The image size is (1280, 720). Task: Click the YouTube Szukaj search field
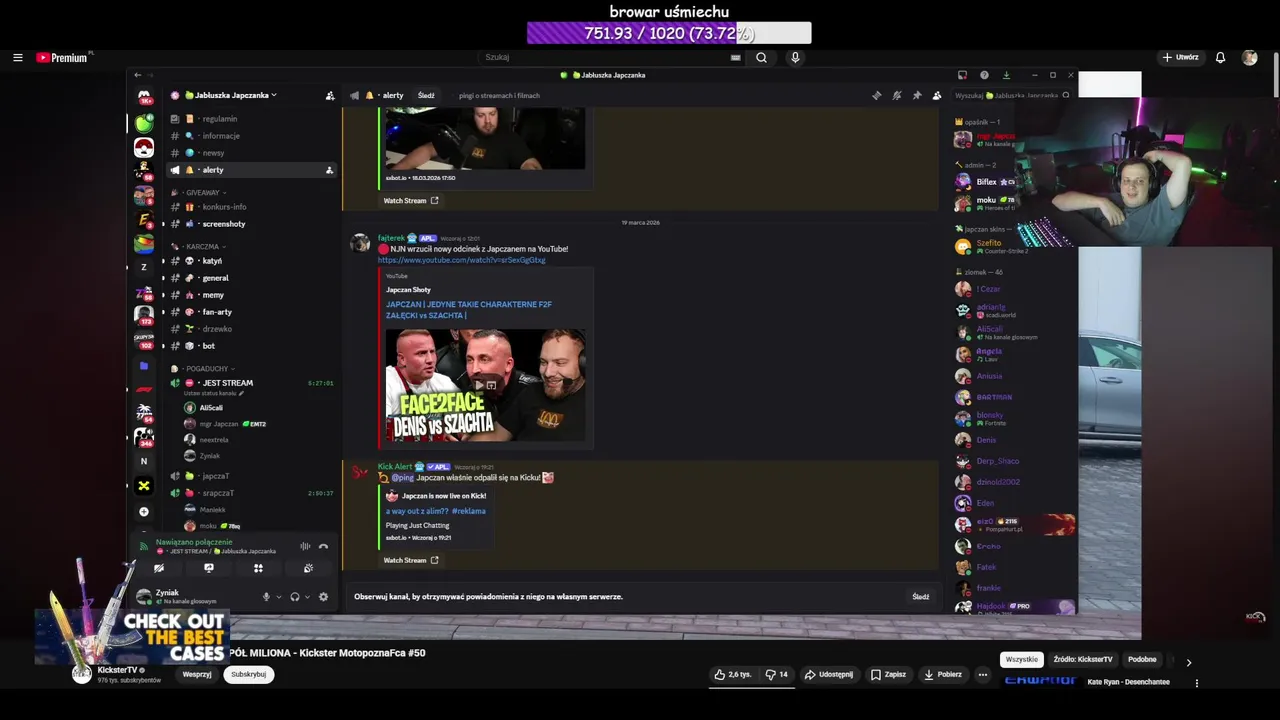click(610, 57)
